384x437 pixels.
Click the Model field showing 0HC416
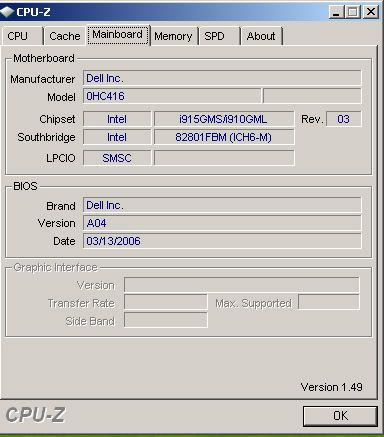pos(172,96)
